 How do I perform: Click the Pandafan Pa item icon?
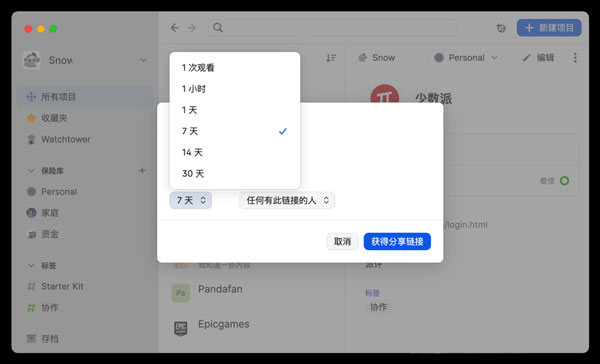coord(181,293)
